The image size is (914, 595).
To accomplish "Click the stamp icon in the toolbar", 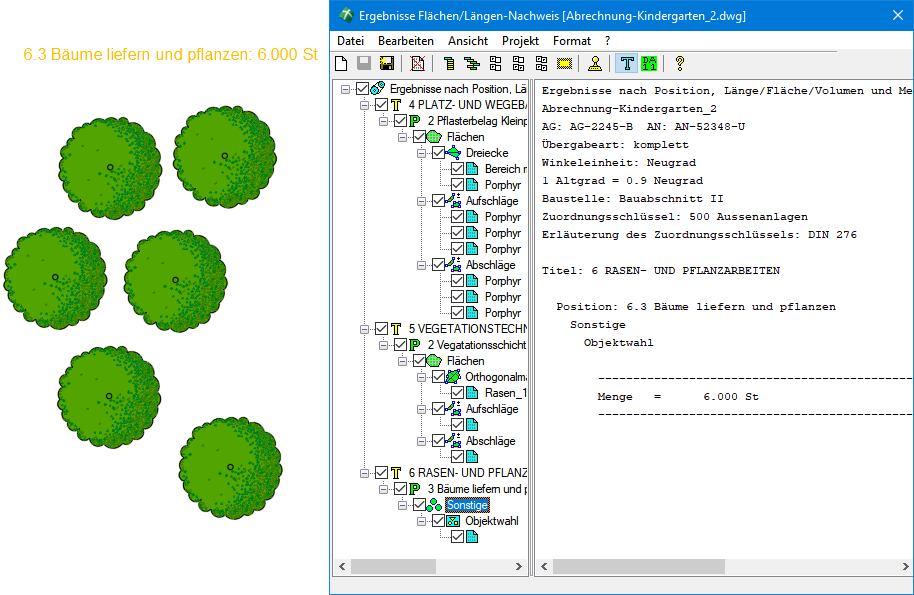I will [x=595, y=64].
